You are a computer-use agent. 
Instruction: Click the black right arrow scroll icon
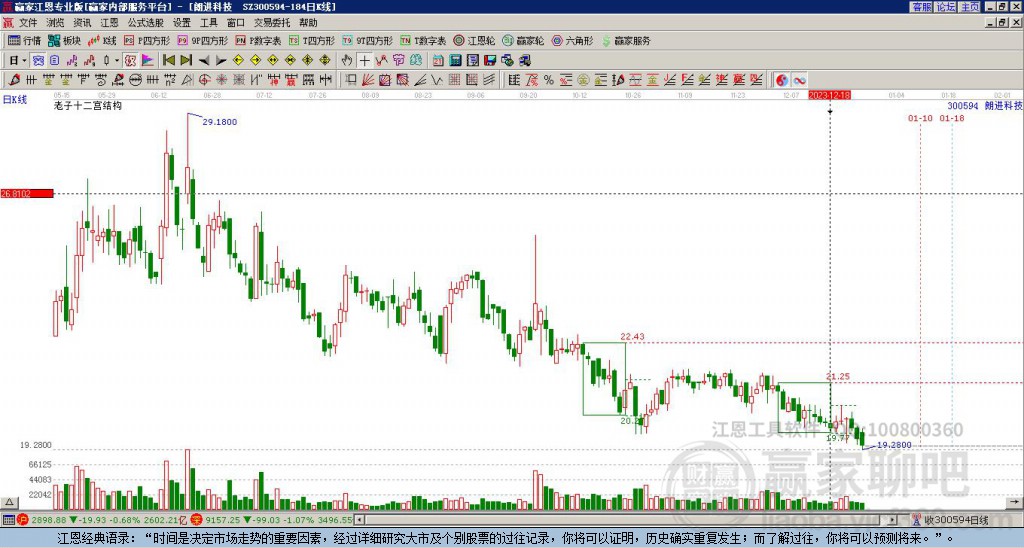[x=221, y=60]
